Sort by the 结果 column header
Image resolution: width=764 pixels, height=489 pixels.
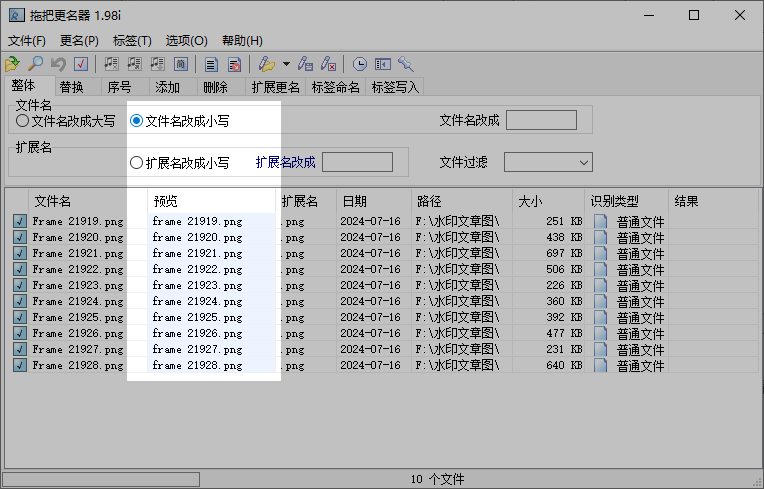click(714, 201)
